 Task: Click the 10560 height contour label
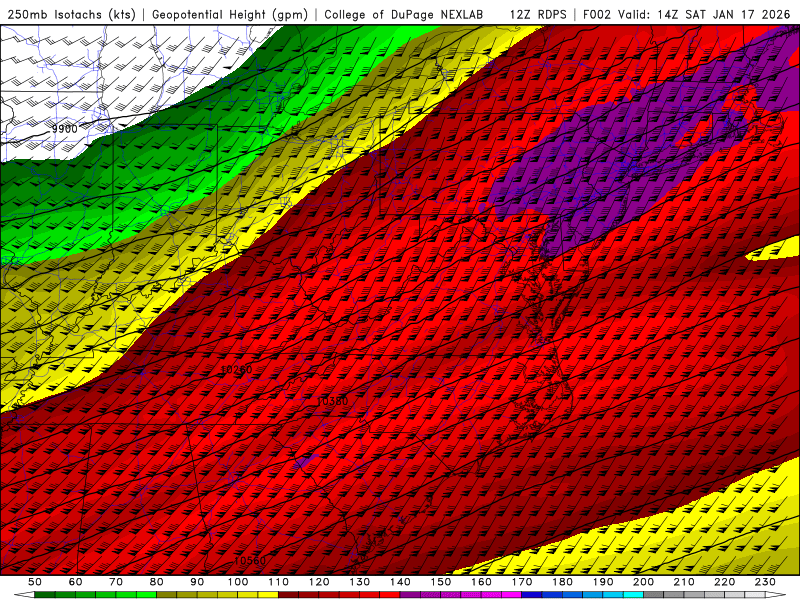(250, 561)
